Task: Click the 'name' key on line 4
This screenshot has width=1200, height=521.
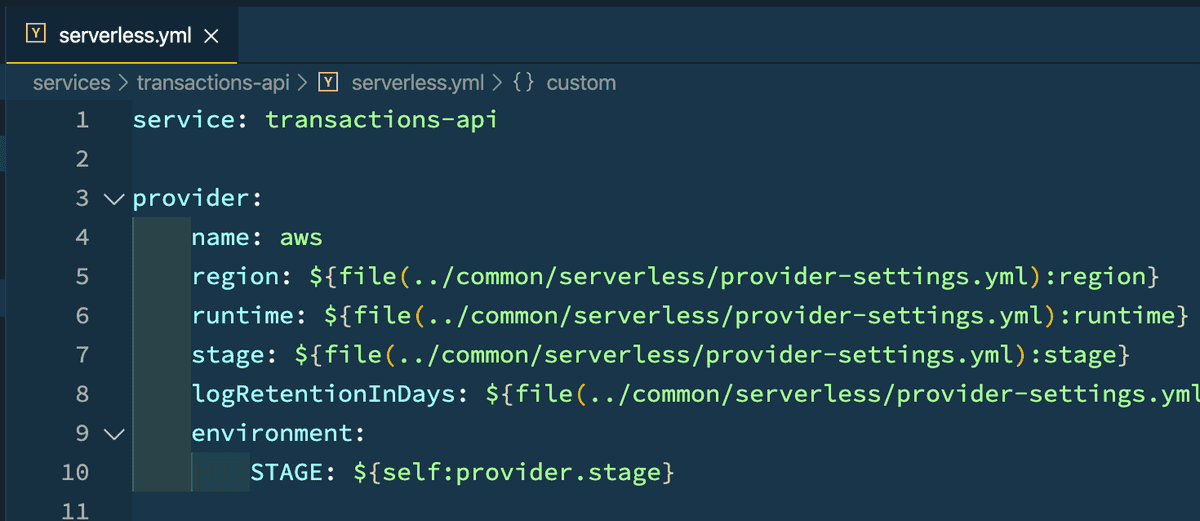Action: click(221, 238)
